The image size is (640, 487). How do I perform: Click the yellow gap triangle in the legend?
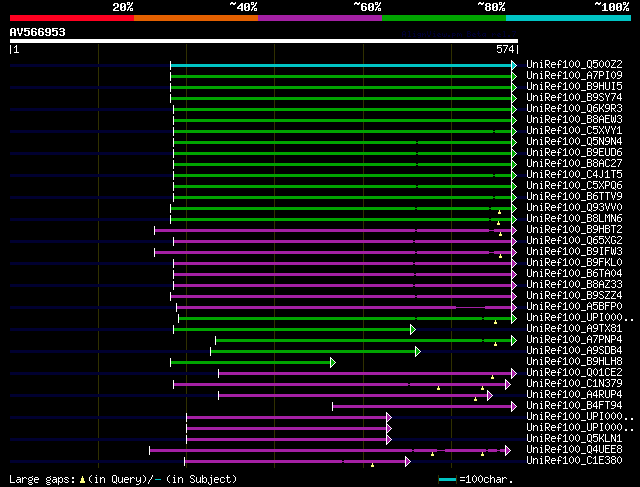pos(82,480)
